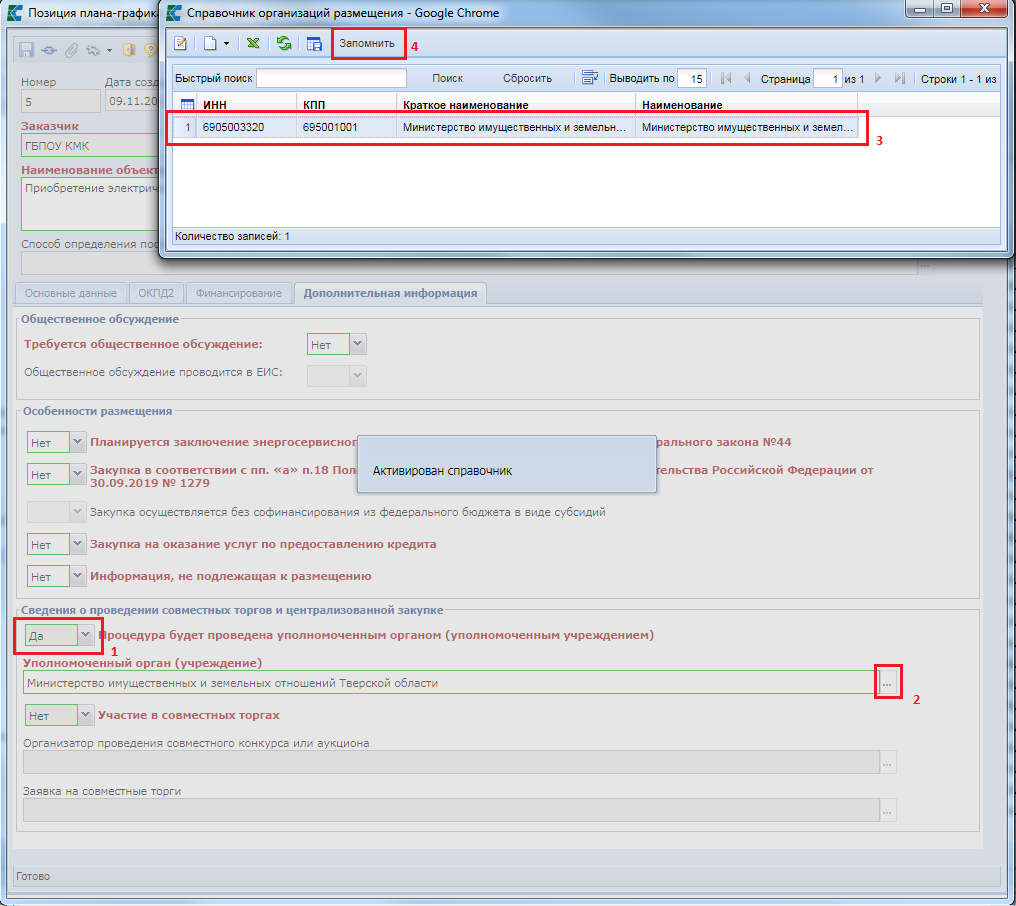The image size is (1016, 906).
Task: Click the green refresh icon in the directory toolbar
Action: coord(284,44)
